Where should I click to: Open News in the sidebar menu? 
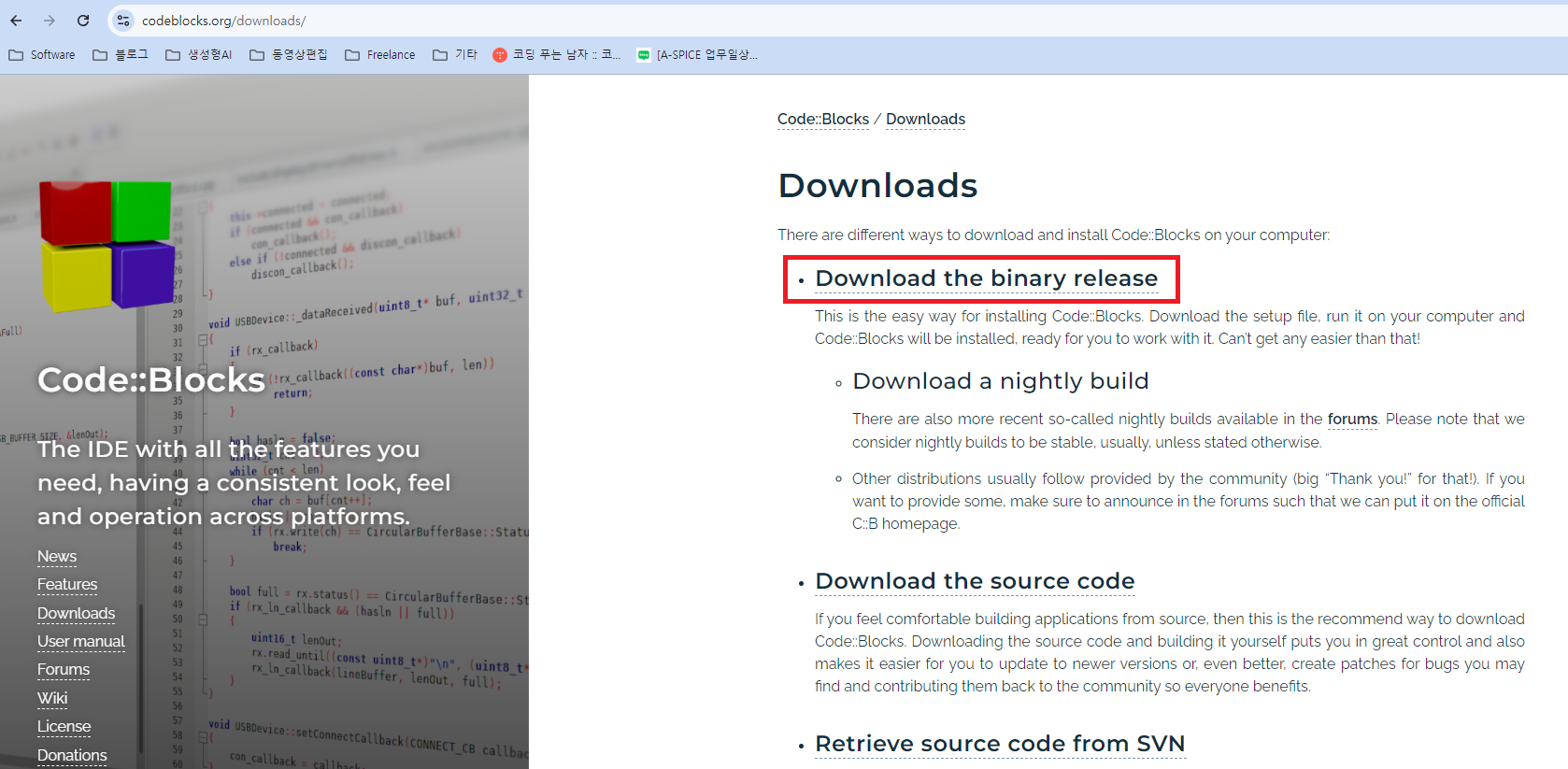click(57, 557)
